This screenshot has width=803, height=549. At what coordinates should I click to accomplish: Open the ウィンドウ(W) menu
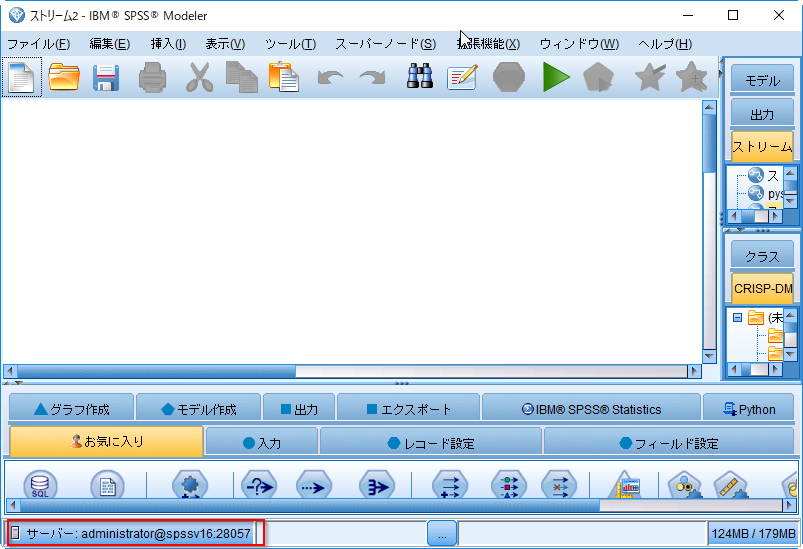579,44
